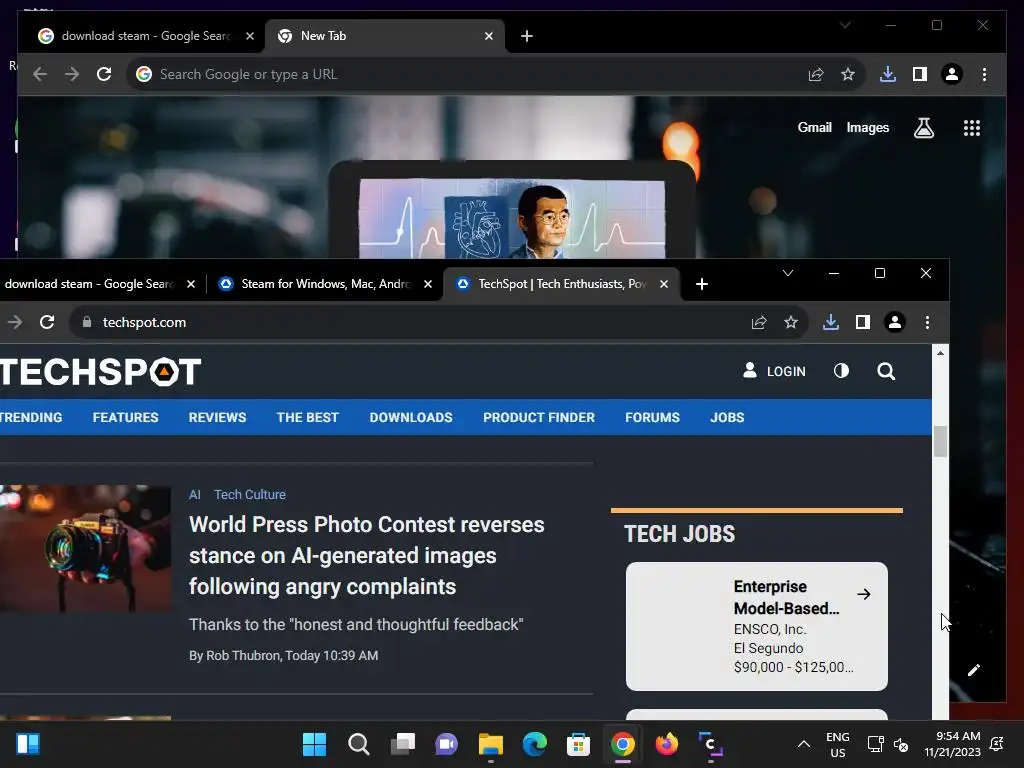1024x768 pixels.
Task: Open FEATURES in TechSpot nav bar
Action: 125,417
